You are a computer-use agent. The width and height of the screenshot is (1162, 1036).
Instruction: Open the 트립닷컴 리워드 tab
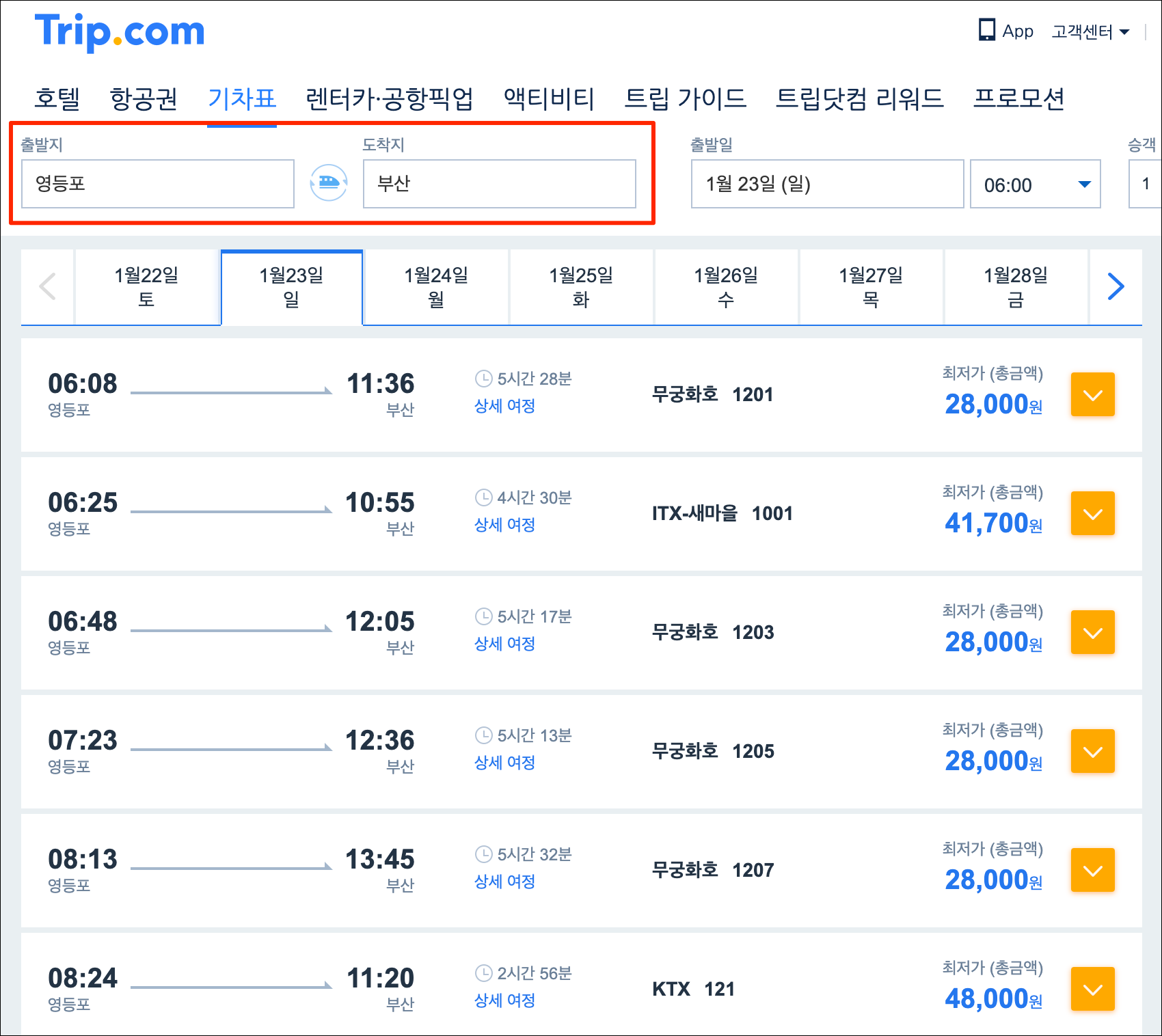click(x=859, y=98)
